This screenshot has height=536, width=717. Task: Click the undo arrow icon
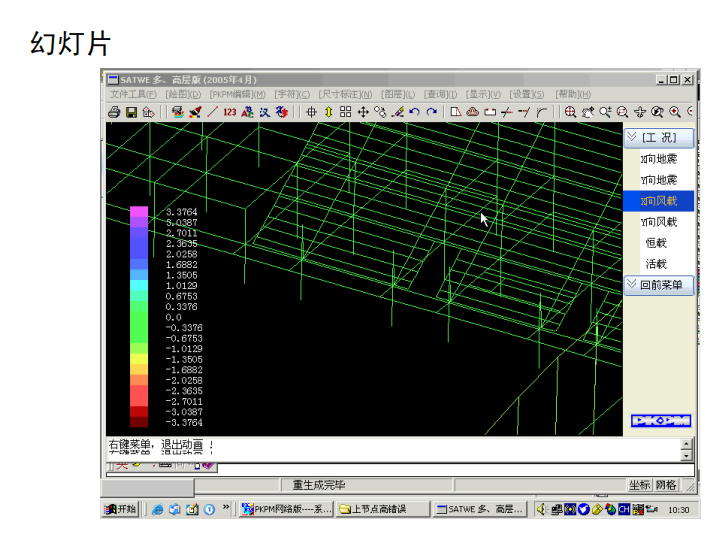(414, 112)
